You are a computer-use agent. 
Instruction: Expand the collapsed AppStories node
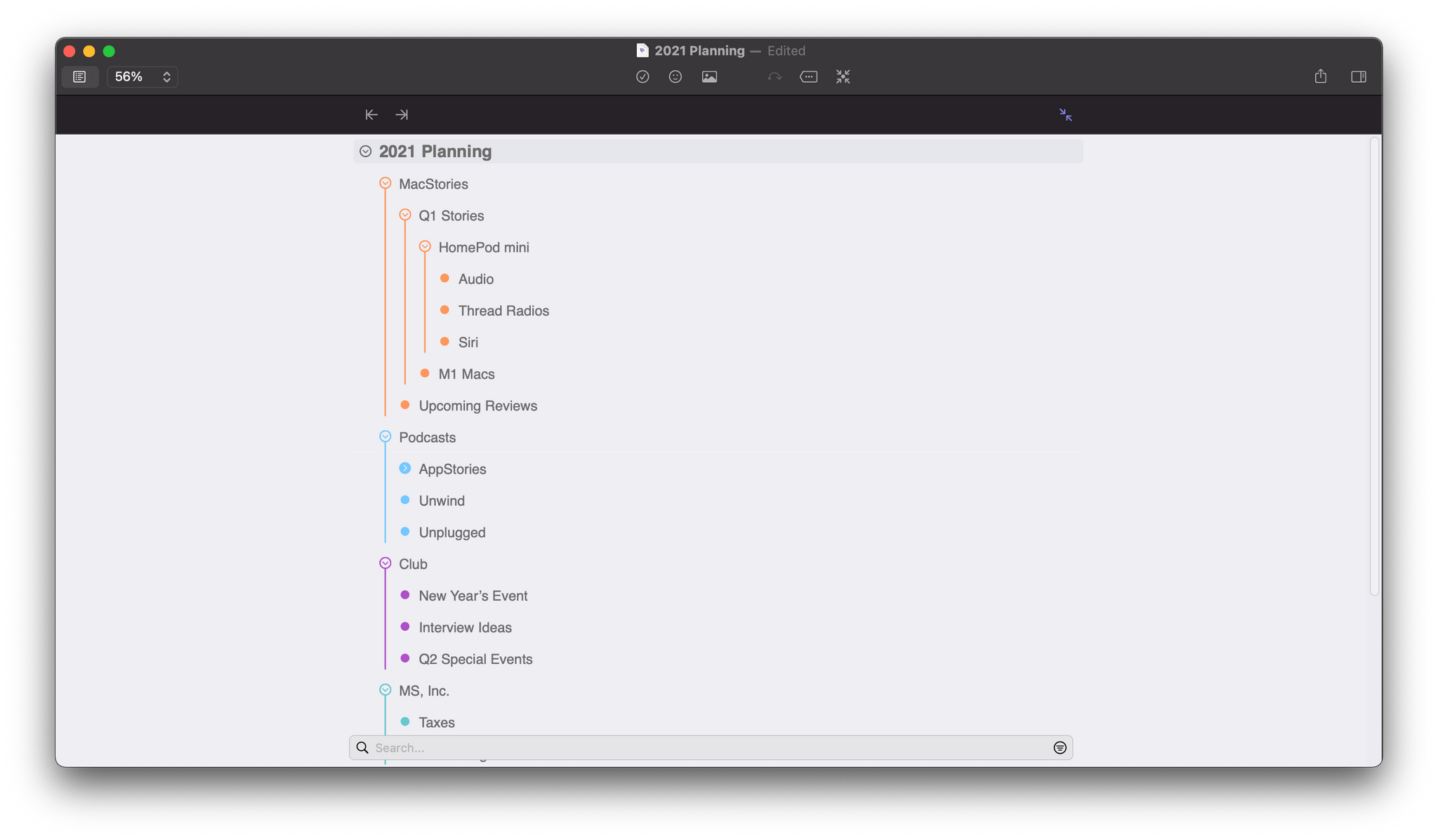tap(406, 468)
